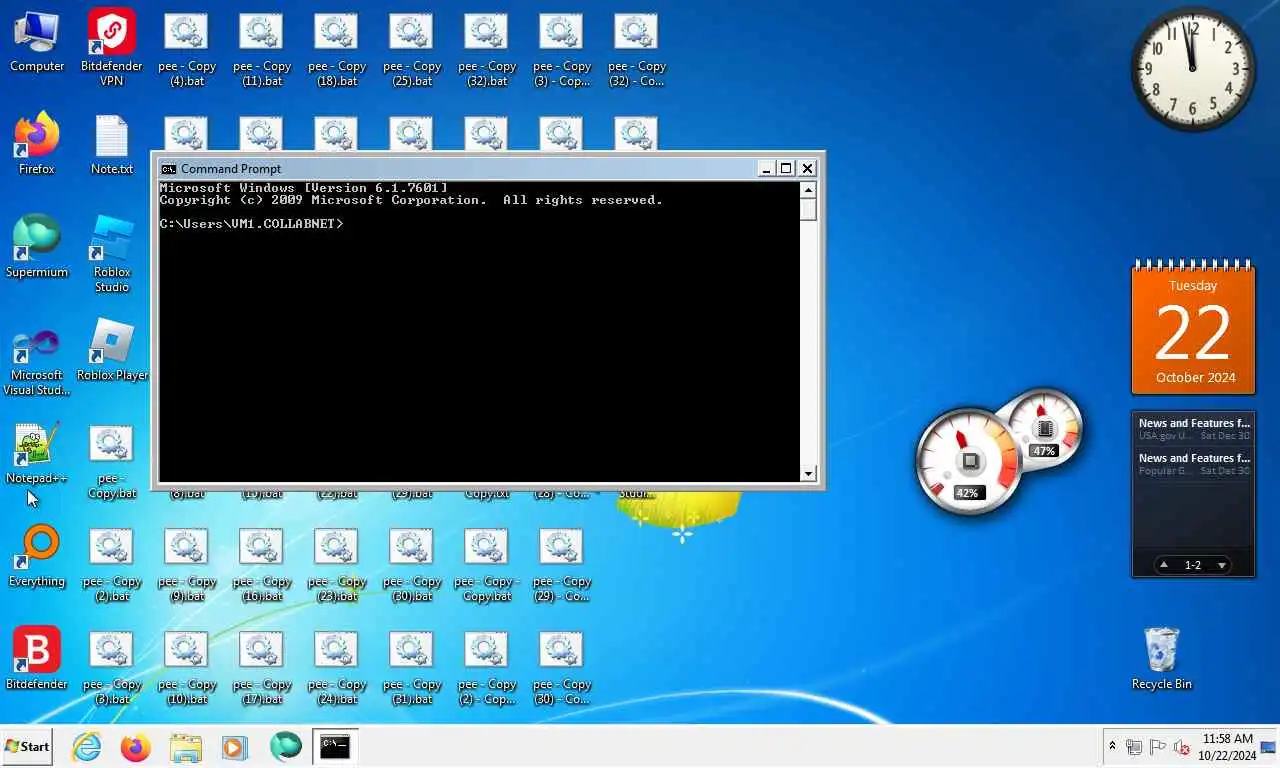Open Windows Explorer from the taskbar

(x=185, y=746)
